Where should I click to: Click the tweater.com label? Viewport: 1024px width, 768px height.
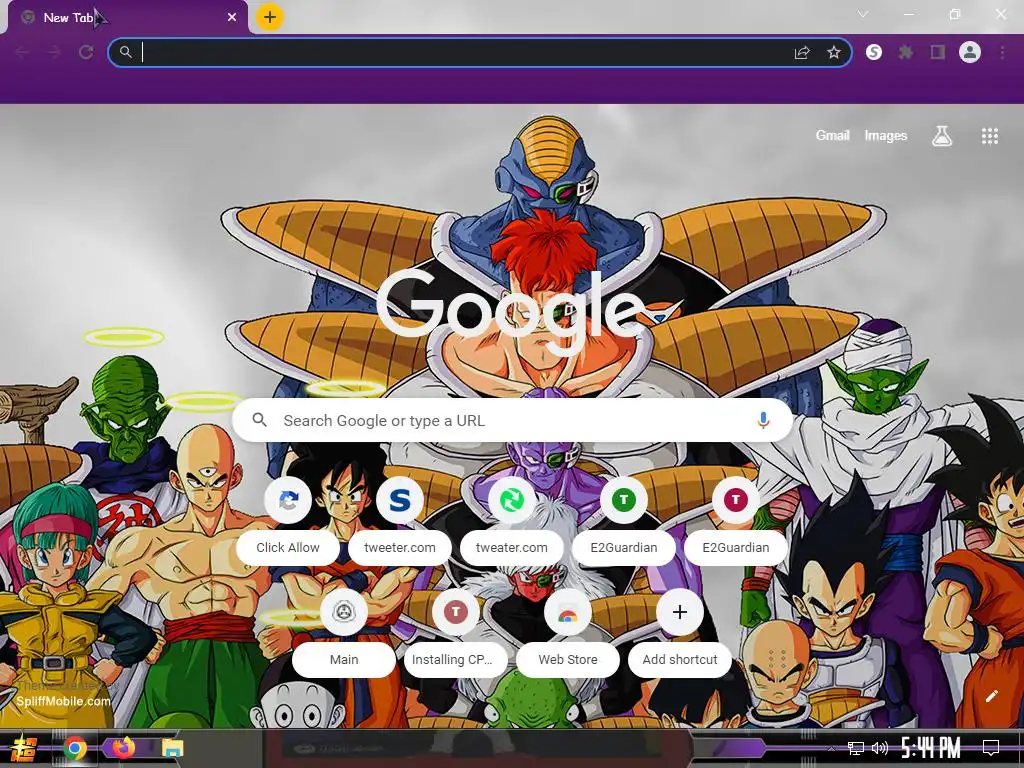click(x=512, y=548)
